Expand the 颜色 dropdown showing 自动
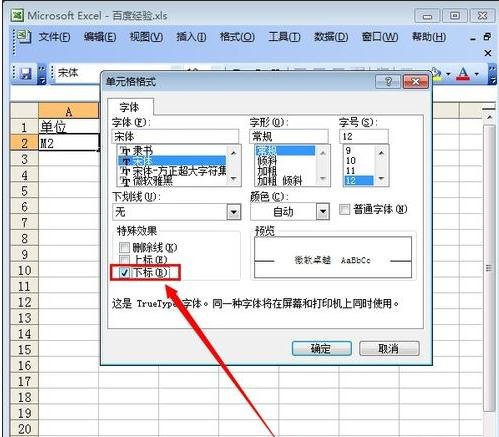 (322, 212)
